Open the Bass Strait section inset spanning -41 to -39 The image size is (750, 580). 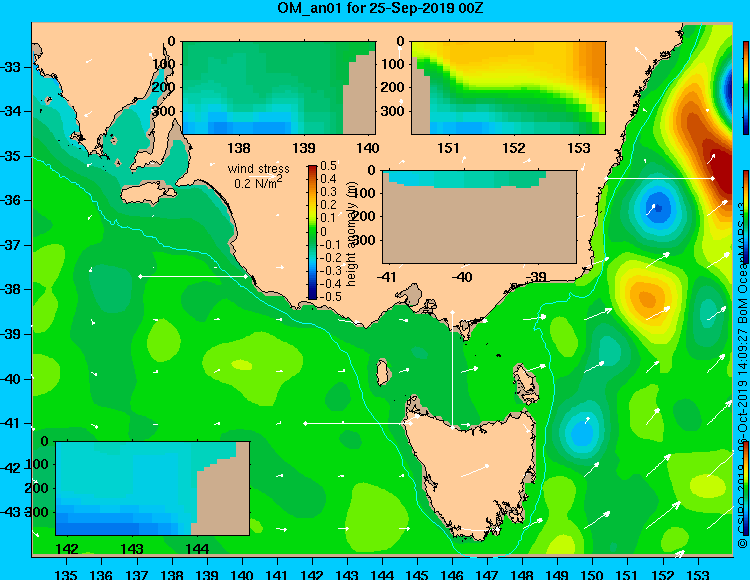pos(480,217)
